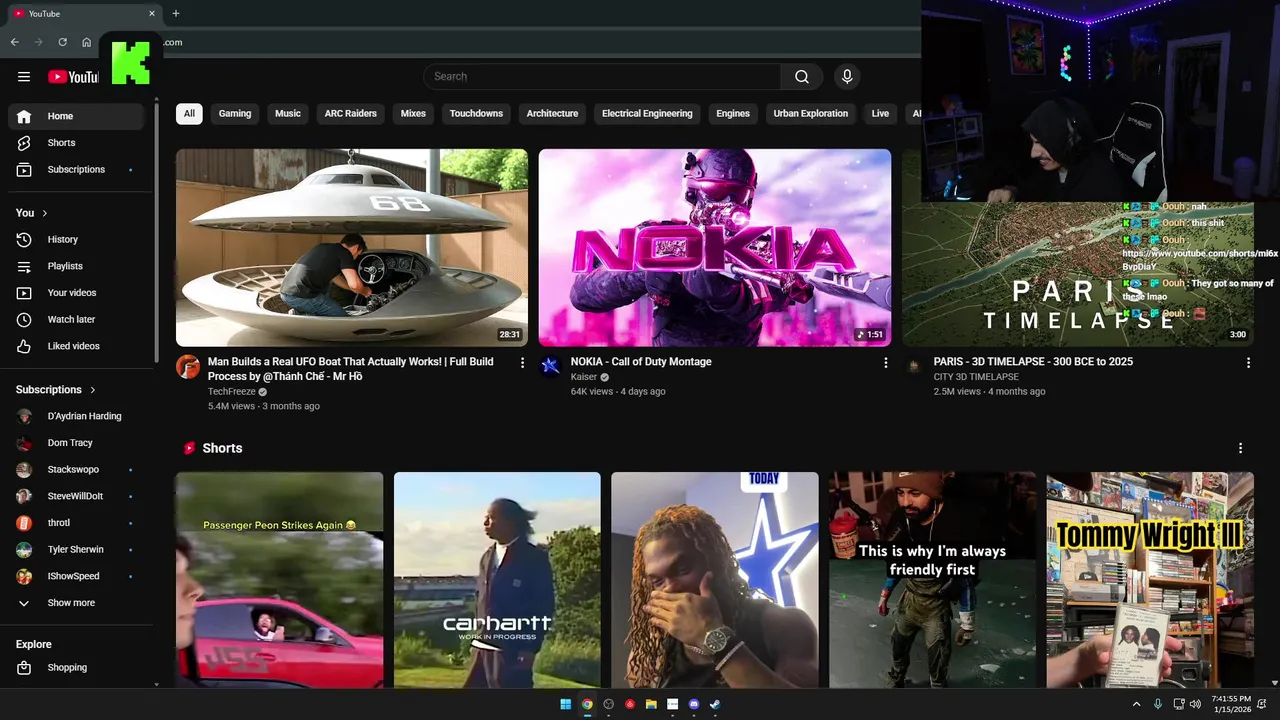Click the YouTube logo
1280x720 pixels.
pos(73,77)
